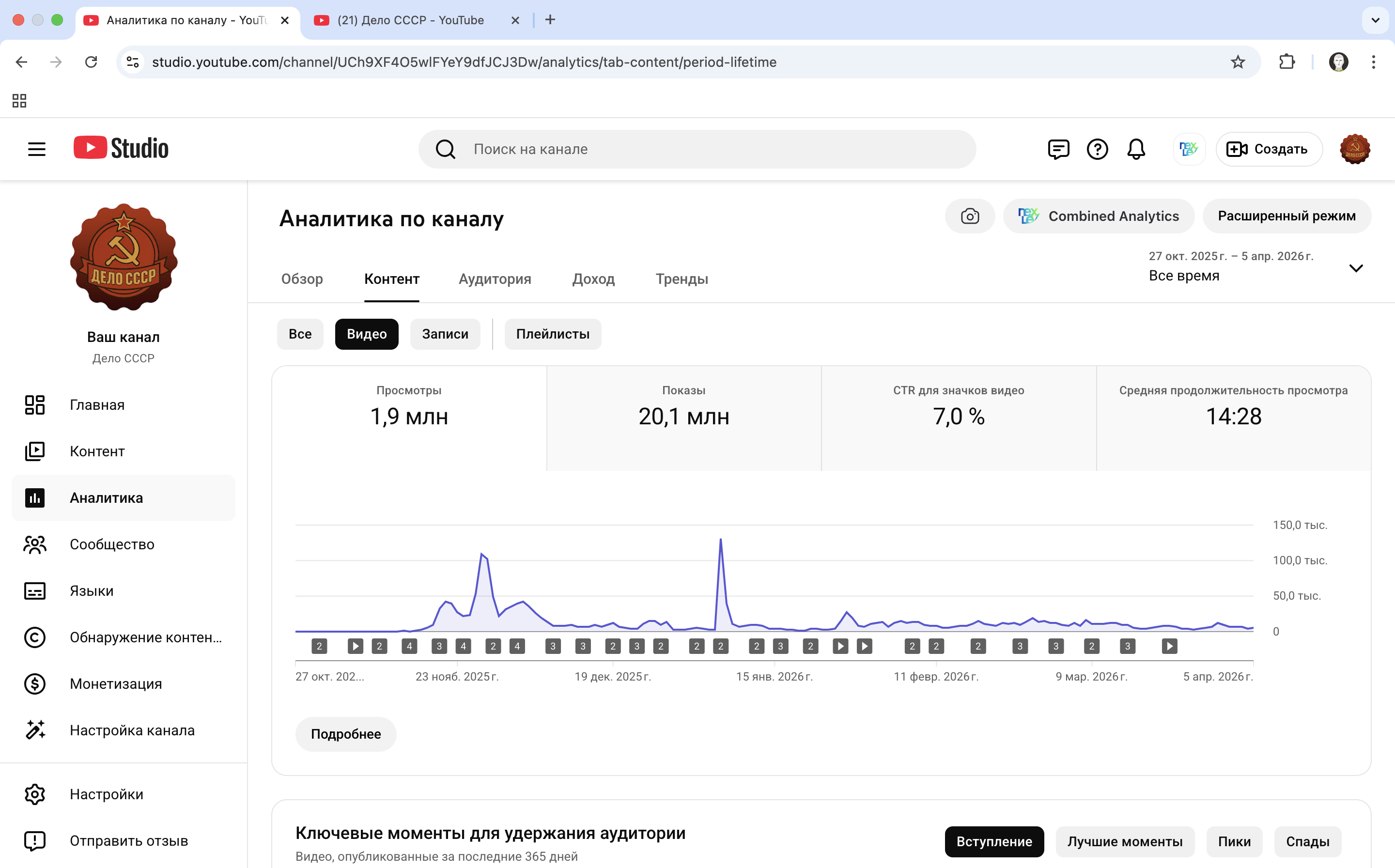This screenshot has width=1395, height=868.
Task: Select the Записи filter chip
Action: [x=445, y=334]
